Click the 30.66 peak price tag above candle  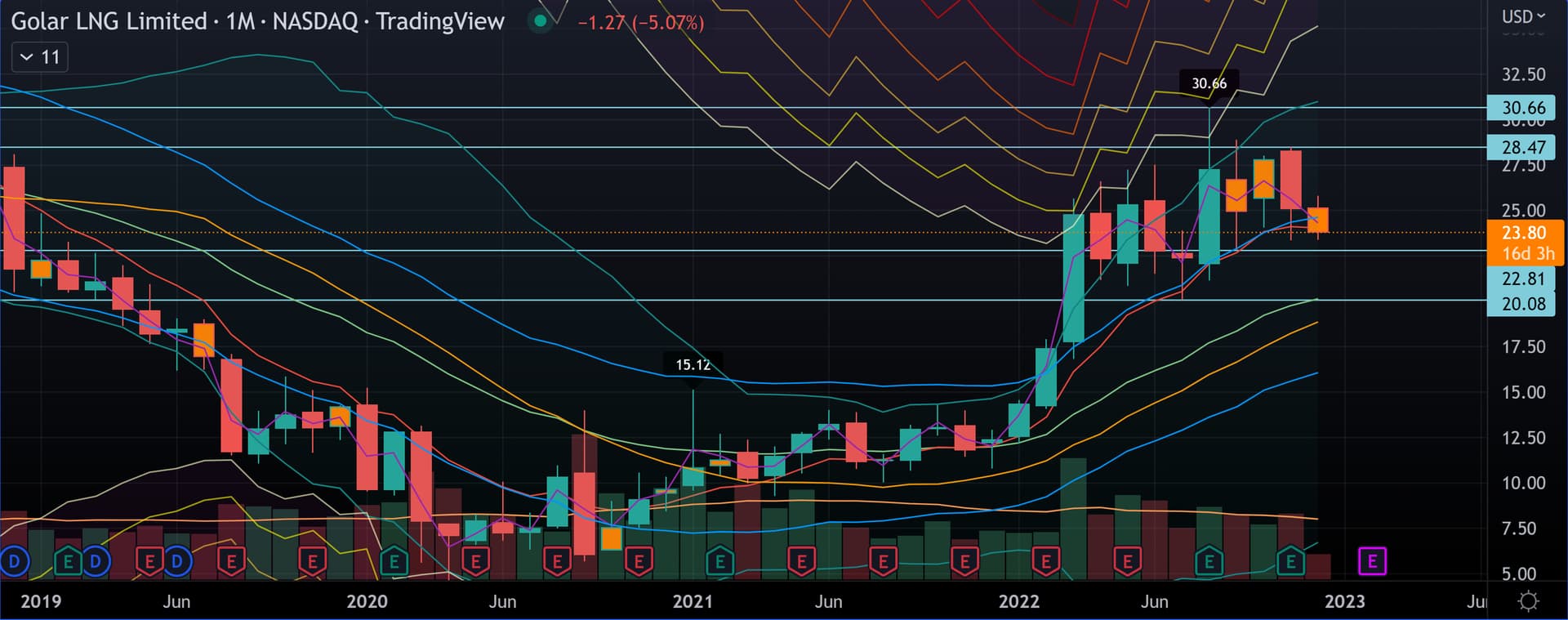pyautogui.click(x=1209, y=83)
